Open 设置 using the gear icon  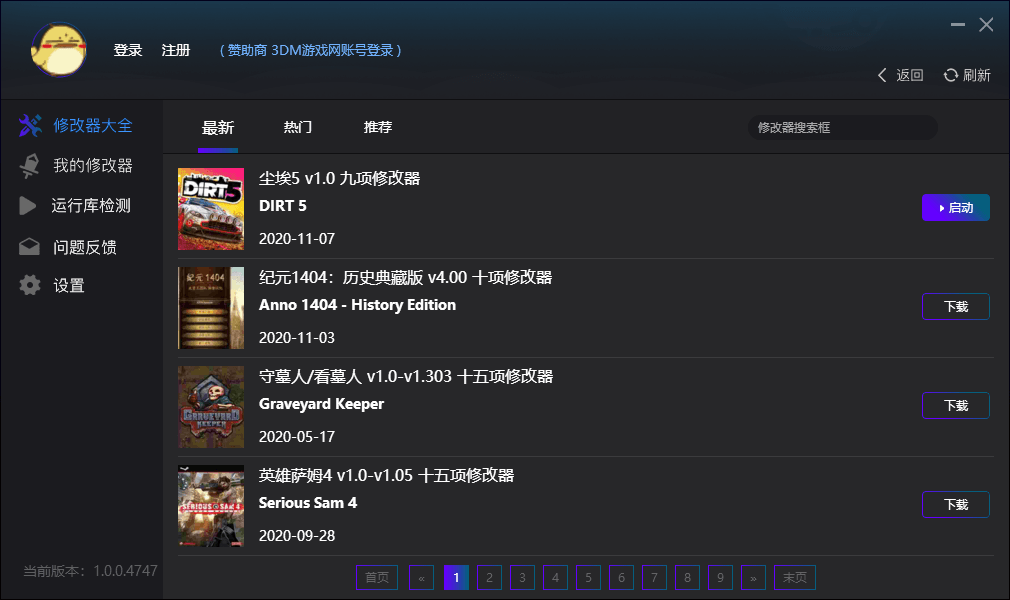29,285
